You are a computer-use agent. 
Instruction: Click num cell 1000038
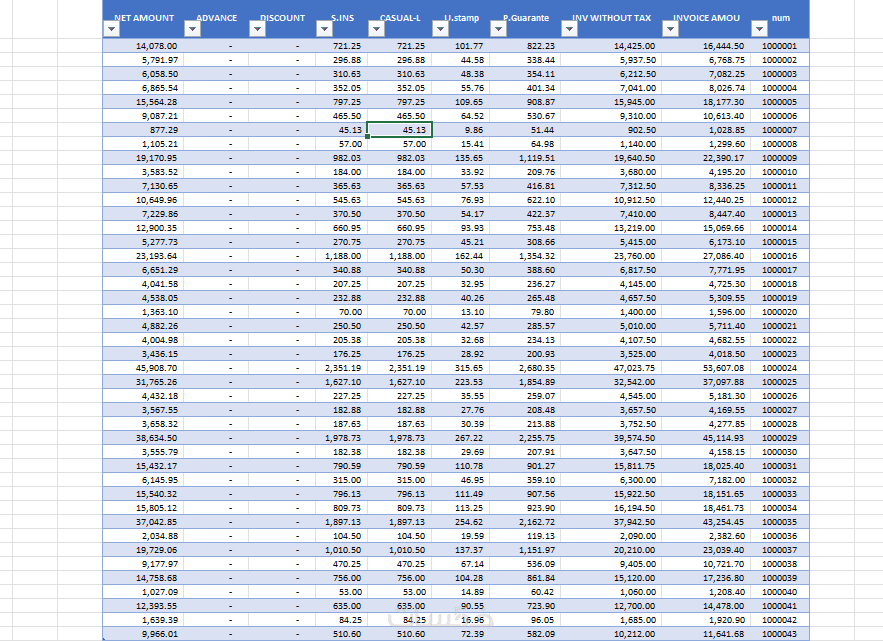click(x=779, y=564)
